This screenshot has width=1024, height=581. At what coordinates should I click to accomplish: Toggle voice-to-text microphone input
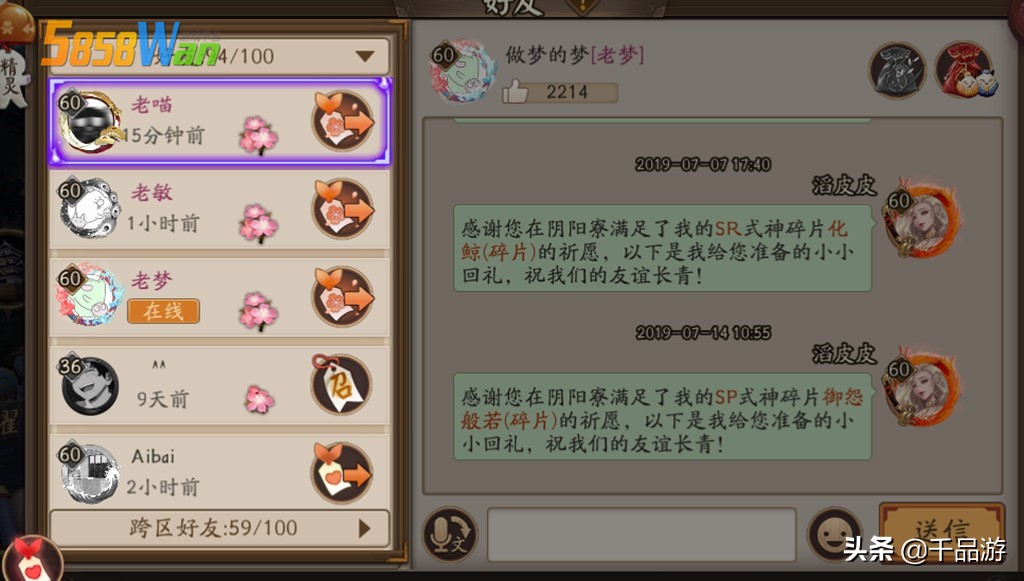tap(450, 535)
